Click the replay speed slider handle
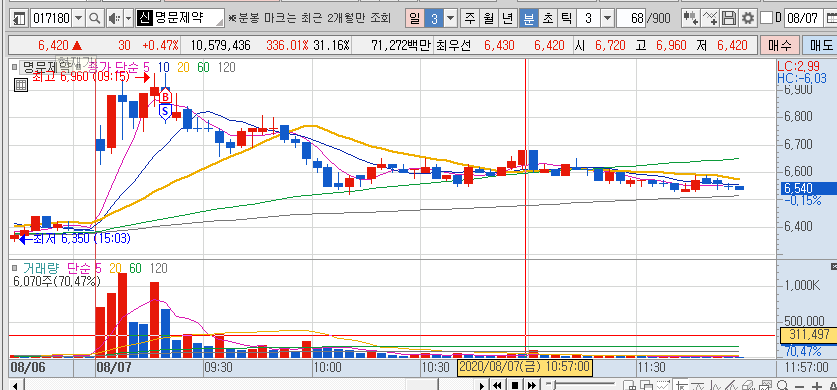 [554, 385]
